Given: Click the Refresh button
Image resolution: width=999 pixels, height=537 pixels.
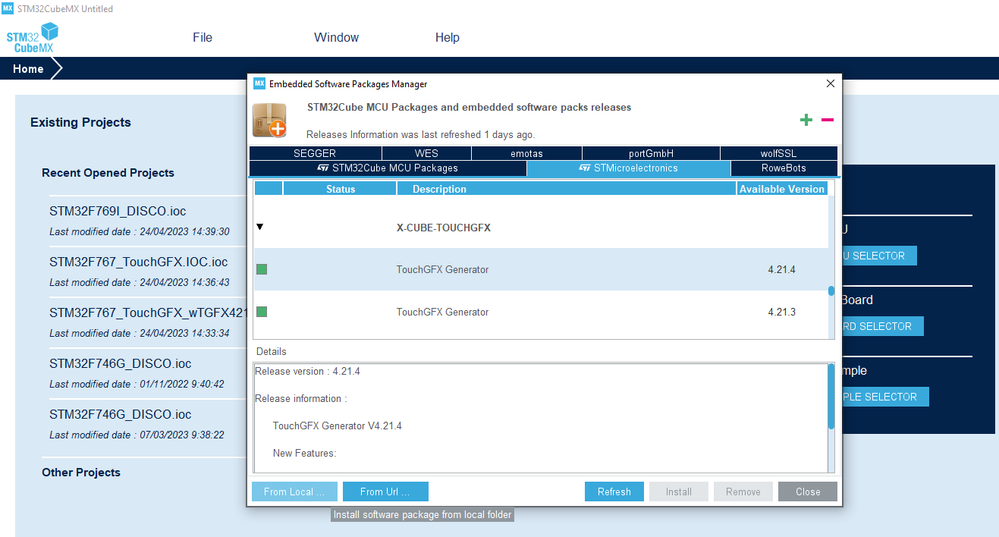Looking at the screenshot, I should pos(614,492).
